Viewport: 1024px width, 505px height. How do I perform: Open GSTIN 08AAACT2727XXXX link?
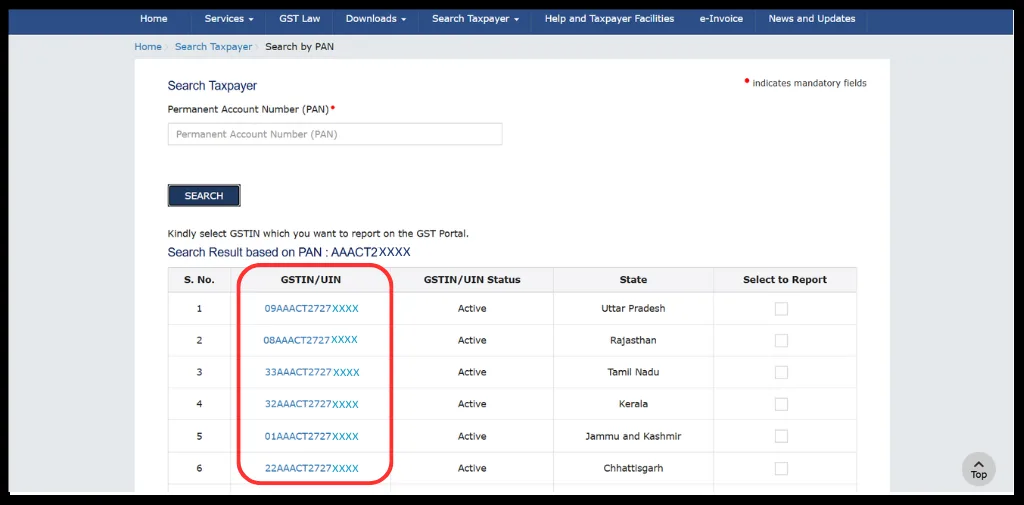pos(311,340)
